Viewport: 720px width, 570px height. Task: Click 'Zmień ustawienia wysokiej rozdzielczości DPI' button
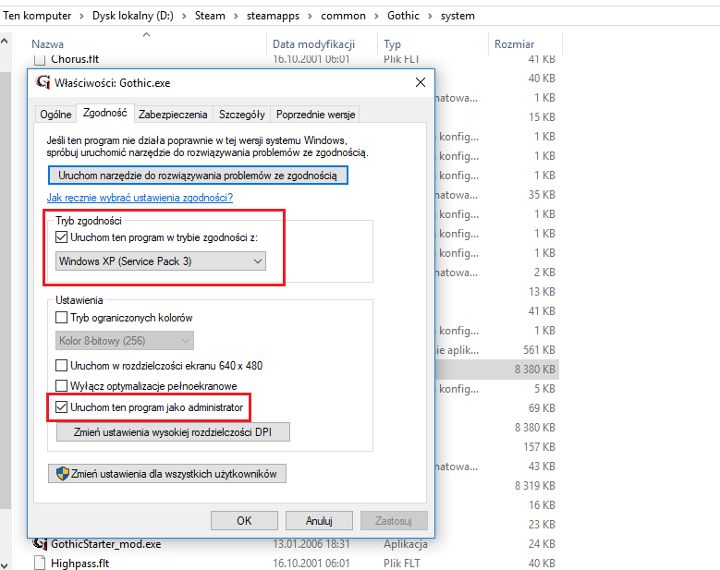173,432
